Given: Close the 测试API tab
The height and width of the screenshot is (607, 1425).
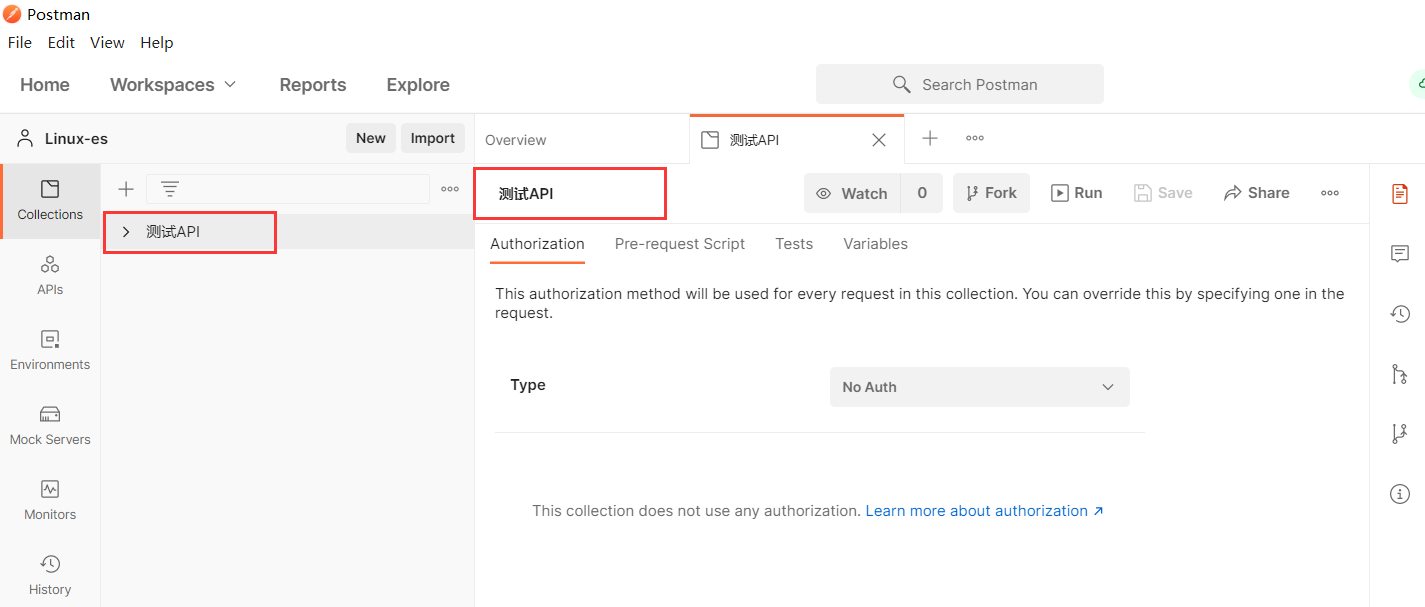Looking at the screenshot, I should coord(879,140).
